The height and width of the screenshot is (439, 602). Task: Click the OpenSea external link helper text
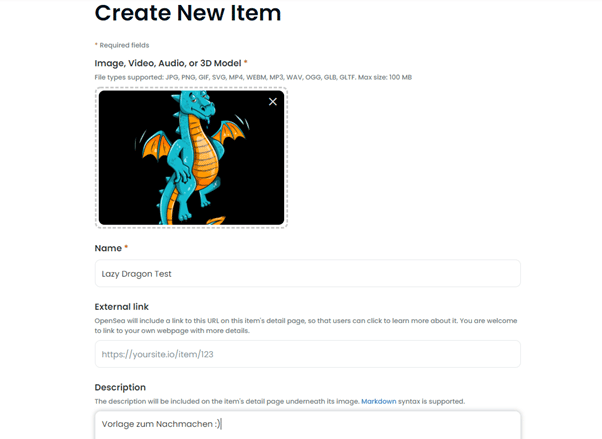click(306, 326)
